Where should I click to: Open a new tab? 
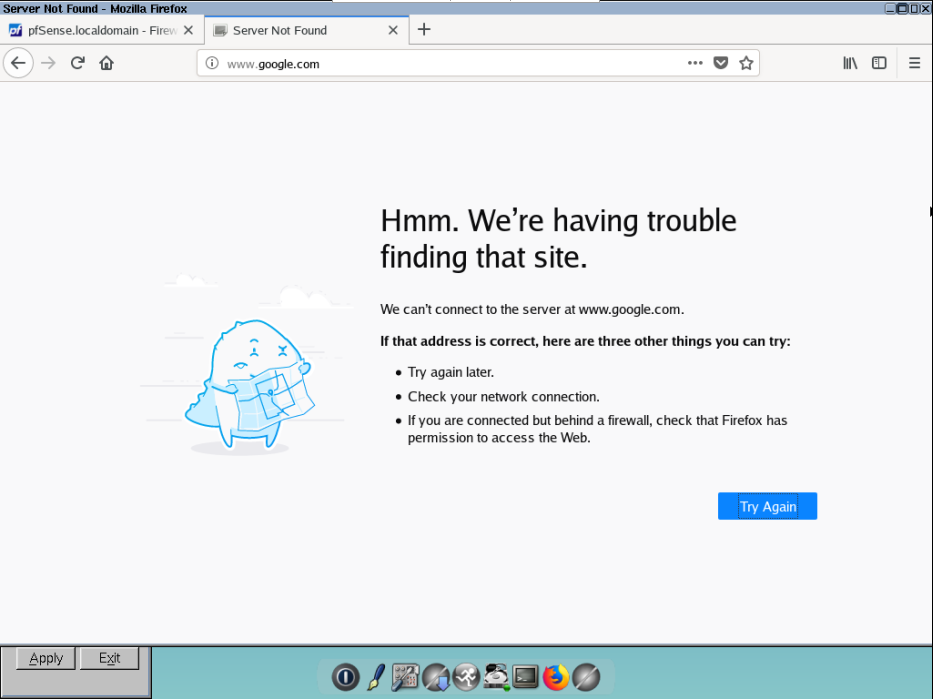click(x=424, y=30)
